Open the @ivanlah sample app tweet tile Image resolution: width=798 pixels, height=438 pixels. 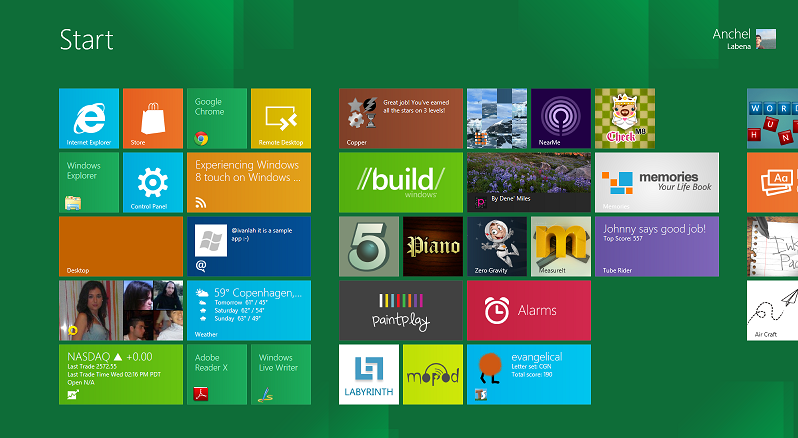click(249, 246)
